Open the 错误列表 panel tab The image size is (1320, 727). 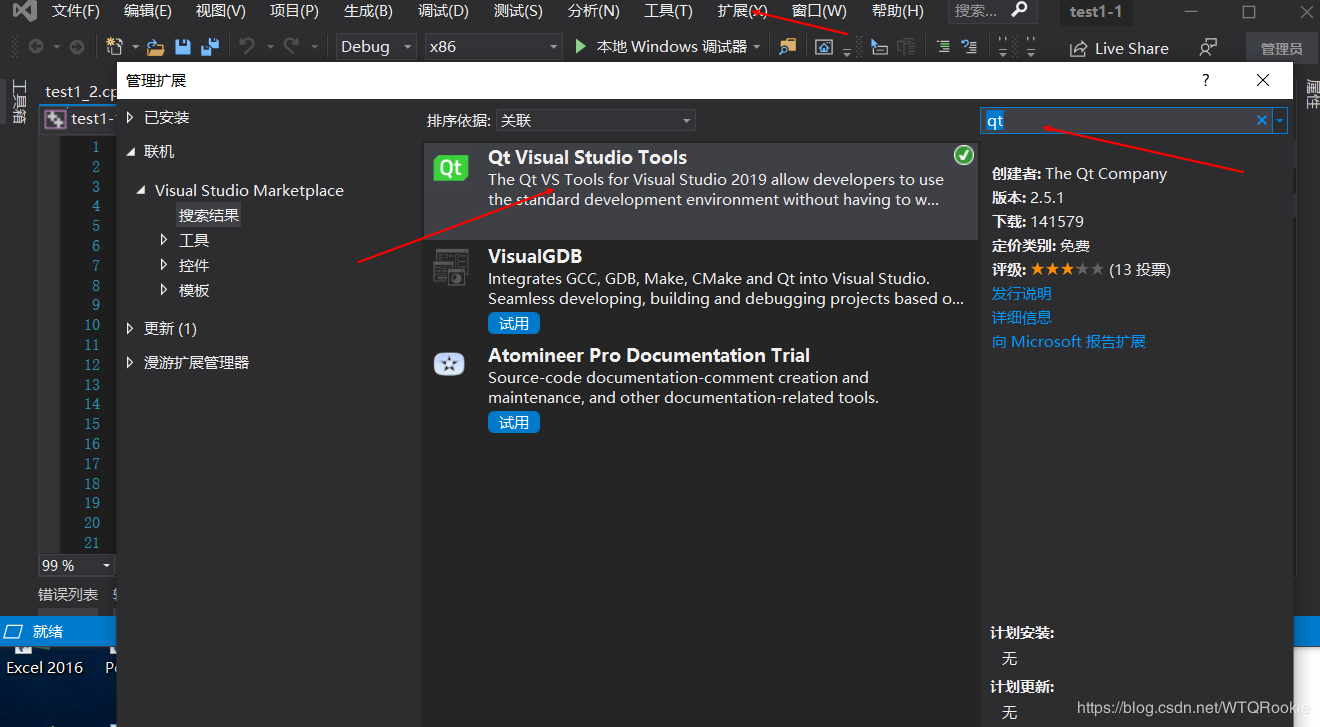[x=68, y=595]
